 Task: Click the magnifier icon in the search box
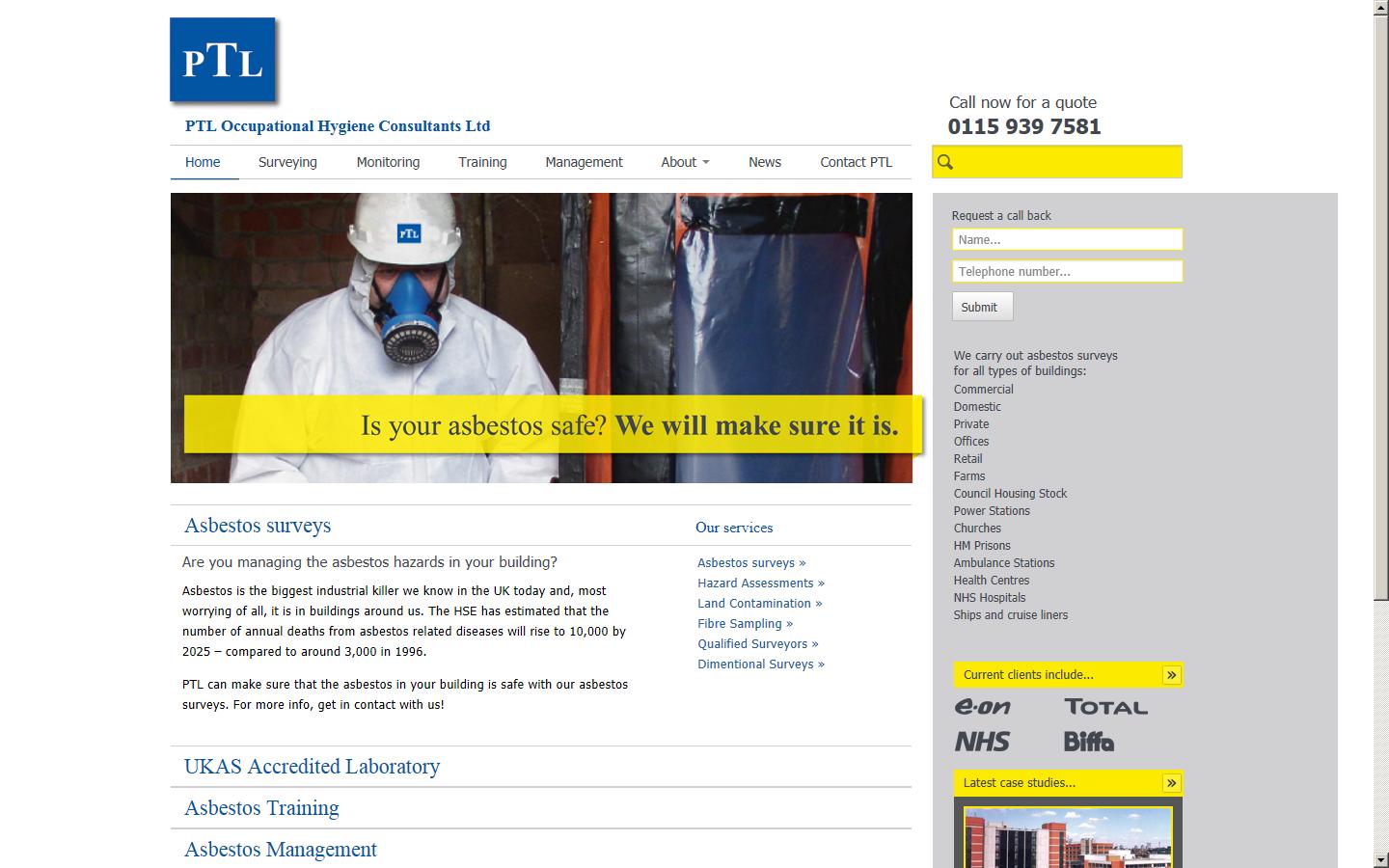tap(945, 162)
